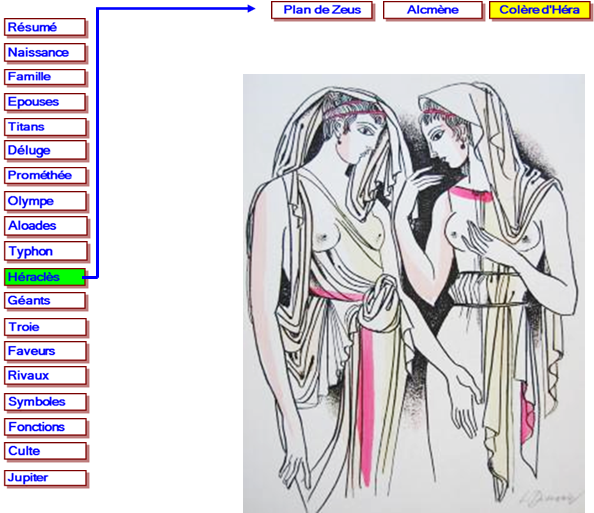The height and width of the screenshot is (513, 594).
Task: Select the Jupiter button
Action: pyautogui.click(x=45, y=478)
